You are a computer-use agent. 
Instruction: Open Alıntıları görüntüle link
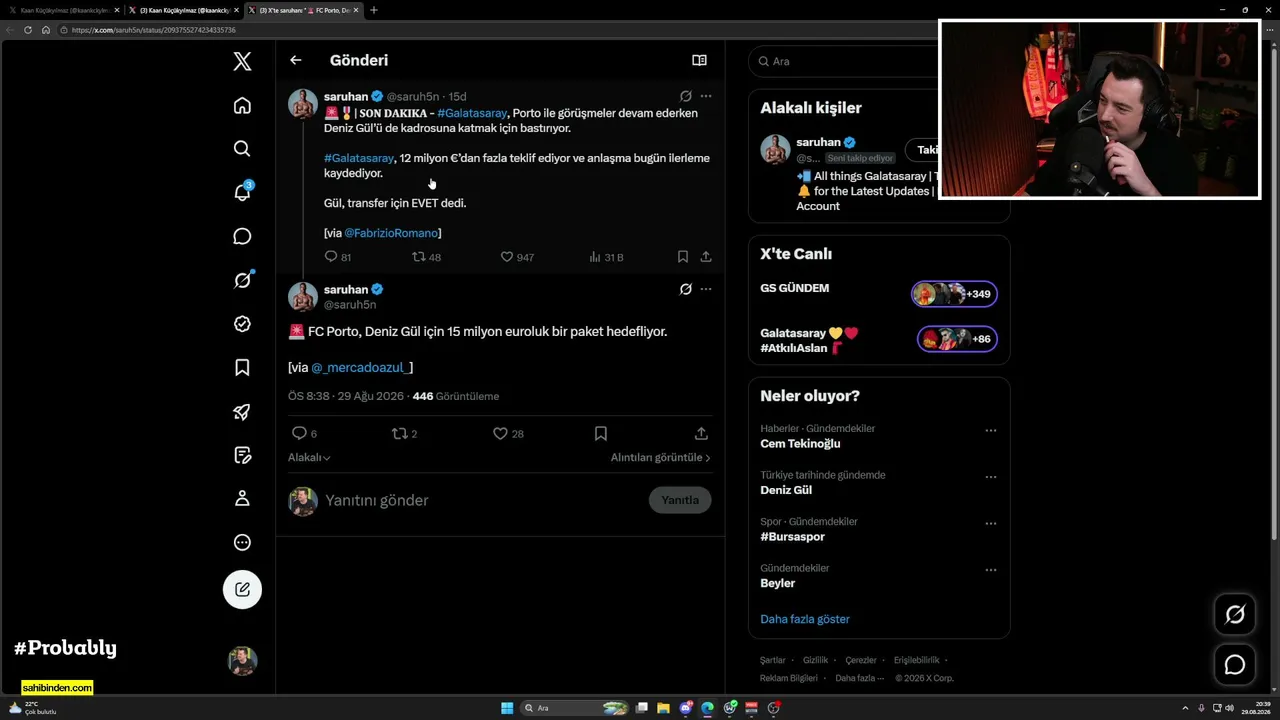(x=661, y=457)
